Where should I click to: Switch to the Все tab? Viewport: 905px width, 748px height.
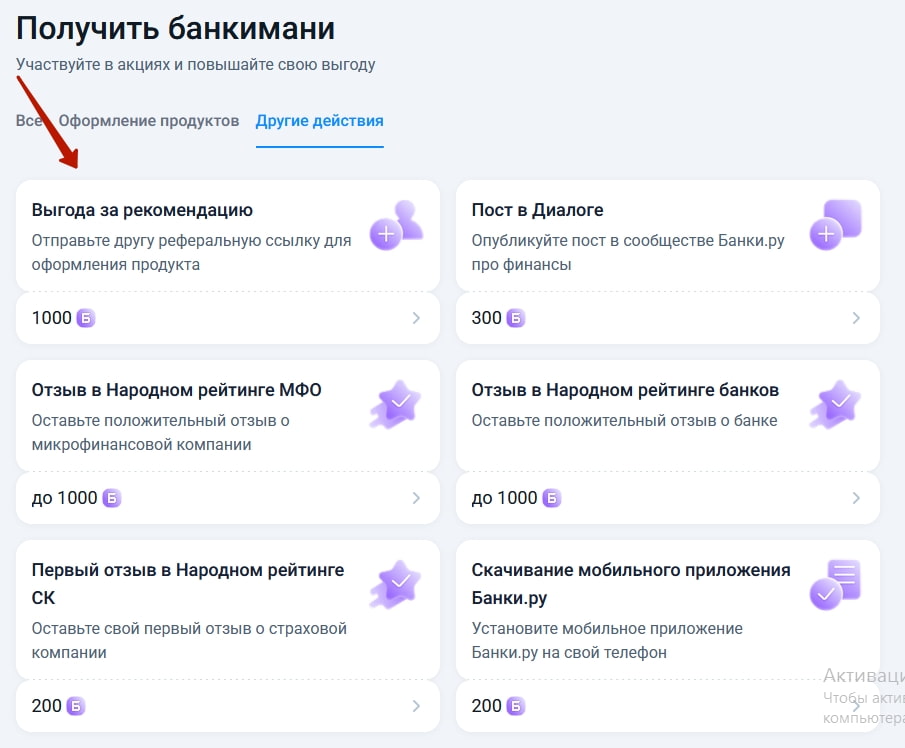click(x=29, y=121)
